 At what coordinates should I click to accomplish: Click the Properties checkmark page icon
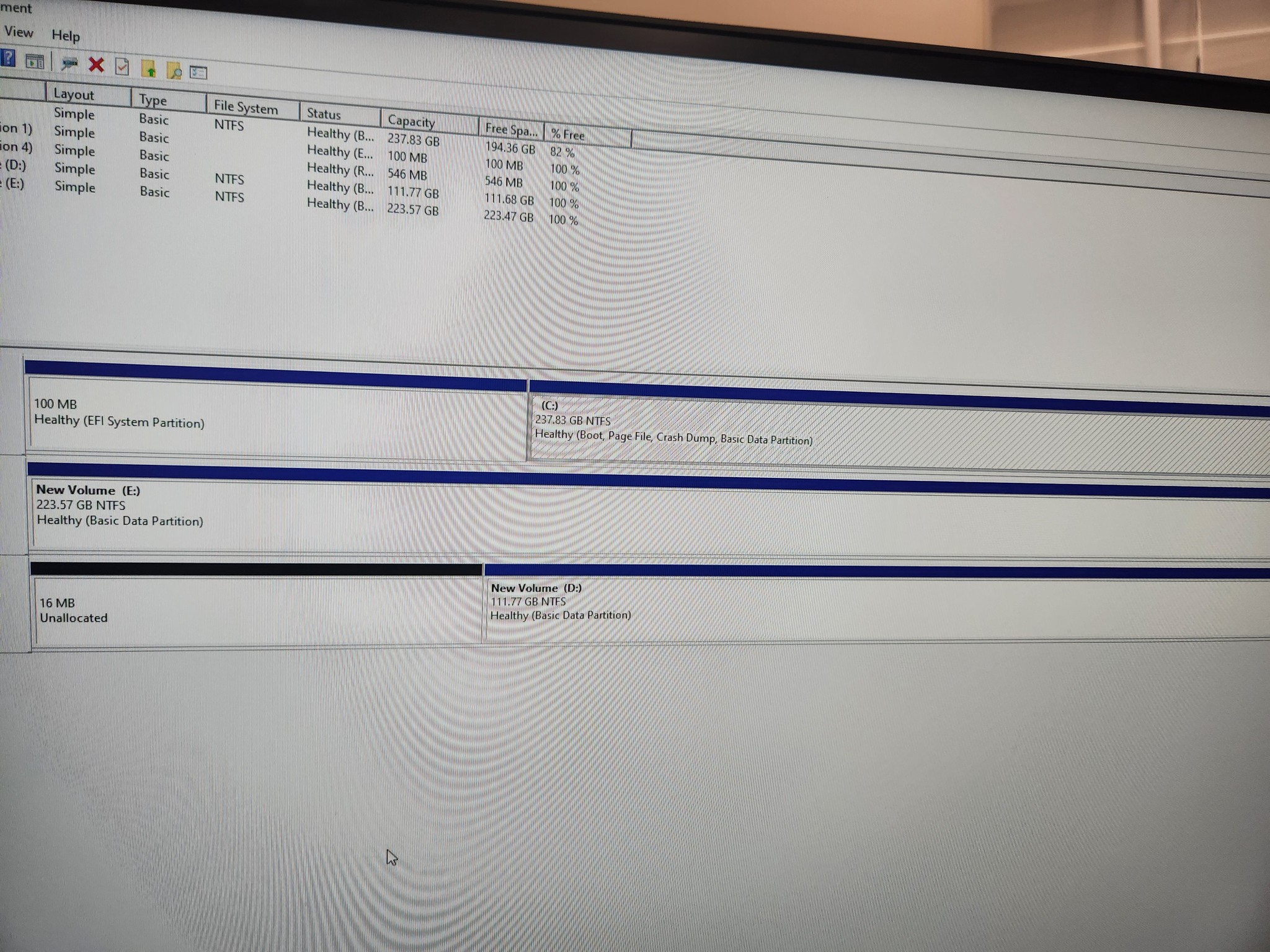pos(122,66)
